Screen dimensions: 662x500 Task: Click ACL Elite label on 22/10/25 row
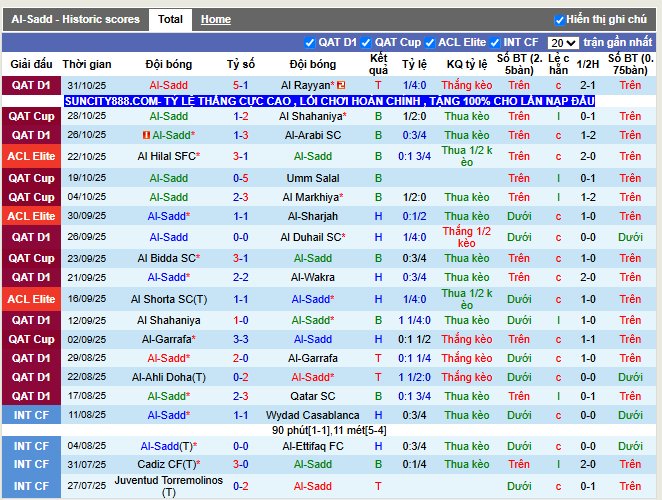click(x=31, y=156)
